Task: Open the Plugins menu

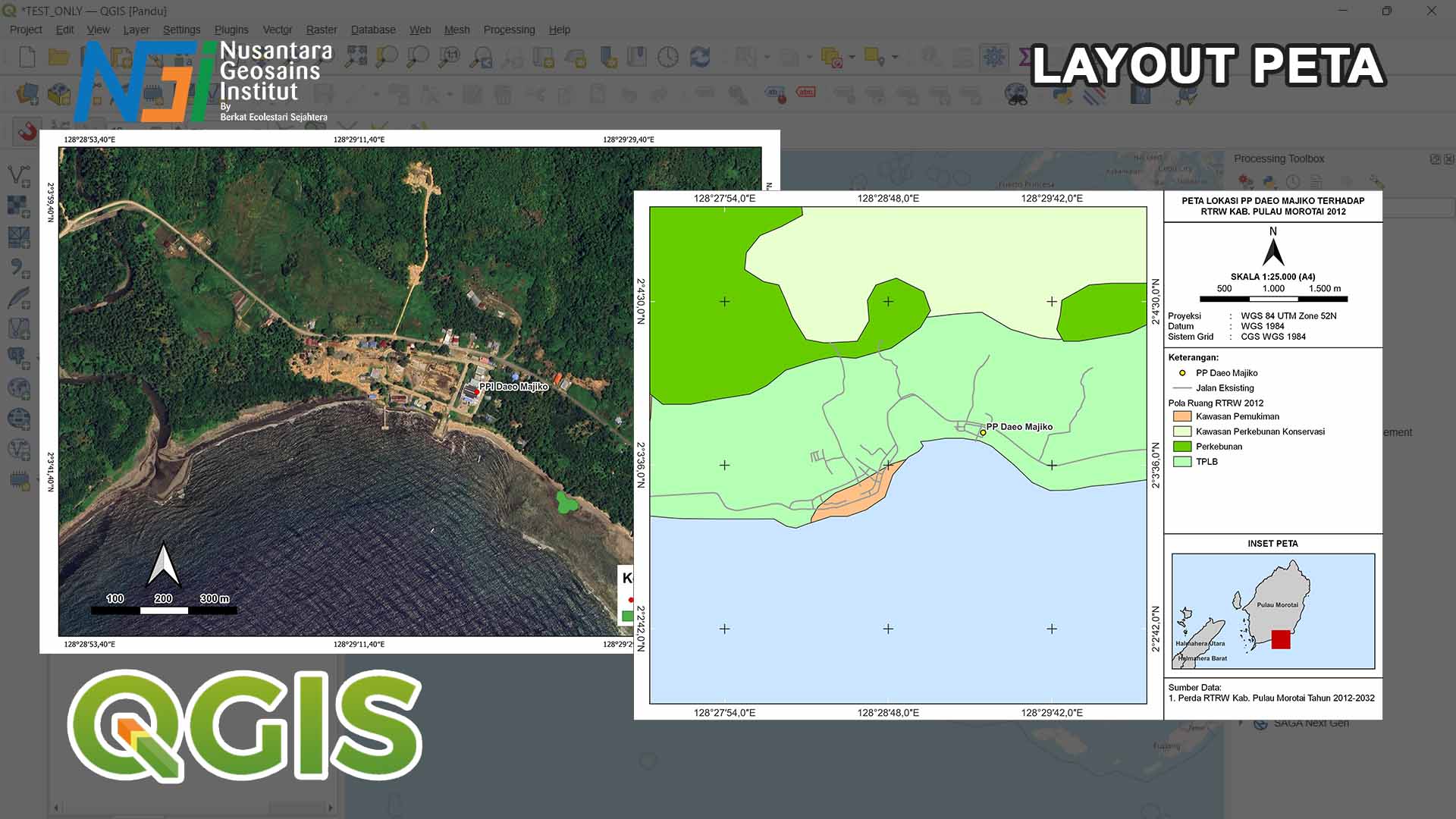Action: (x=231, y=30)
